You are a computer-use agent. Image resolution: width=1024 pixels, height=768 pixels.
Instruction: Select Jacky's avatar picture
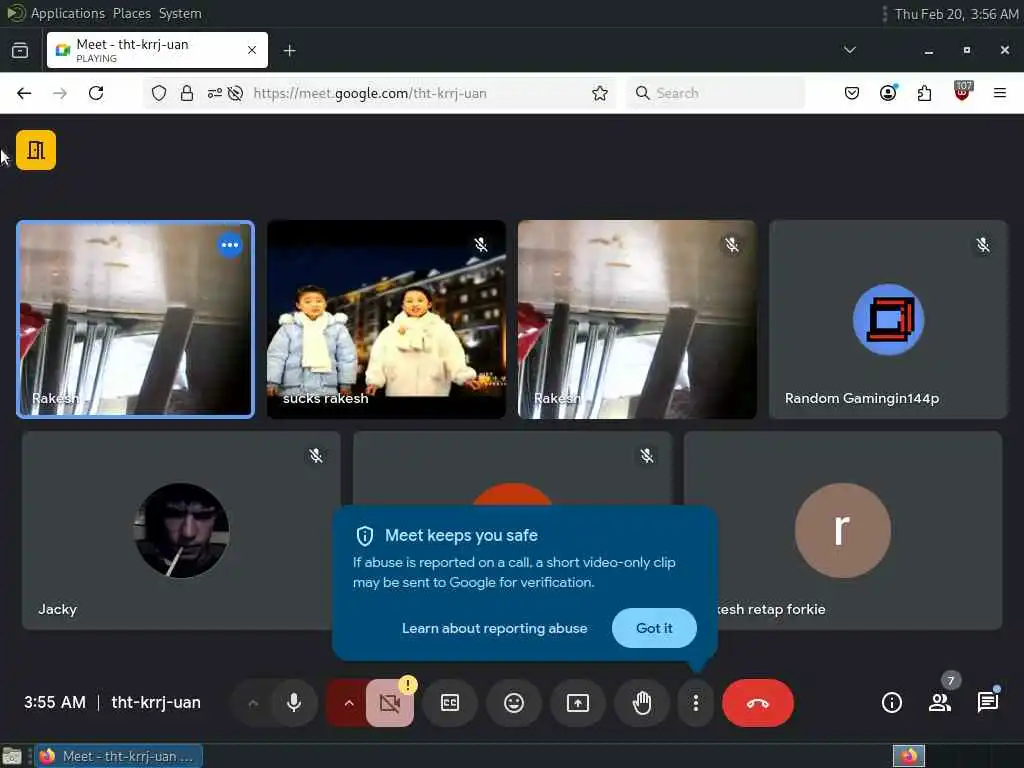coord(182,530)
